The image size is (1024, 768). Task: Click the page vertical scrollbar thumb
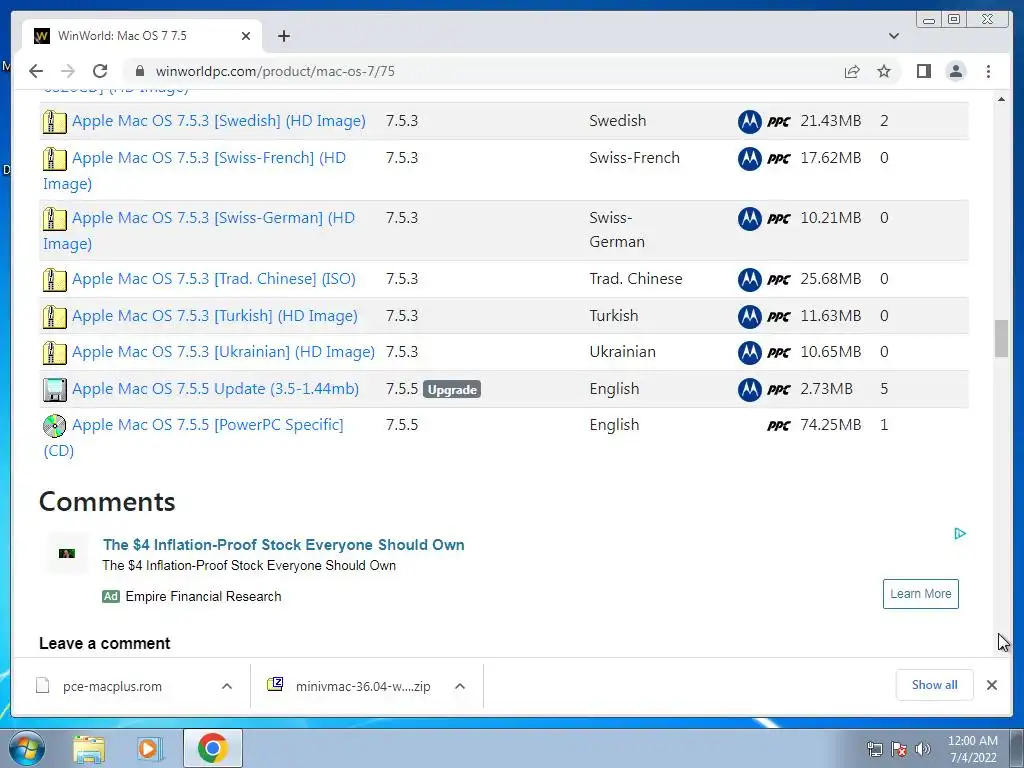click(1001, 338)
